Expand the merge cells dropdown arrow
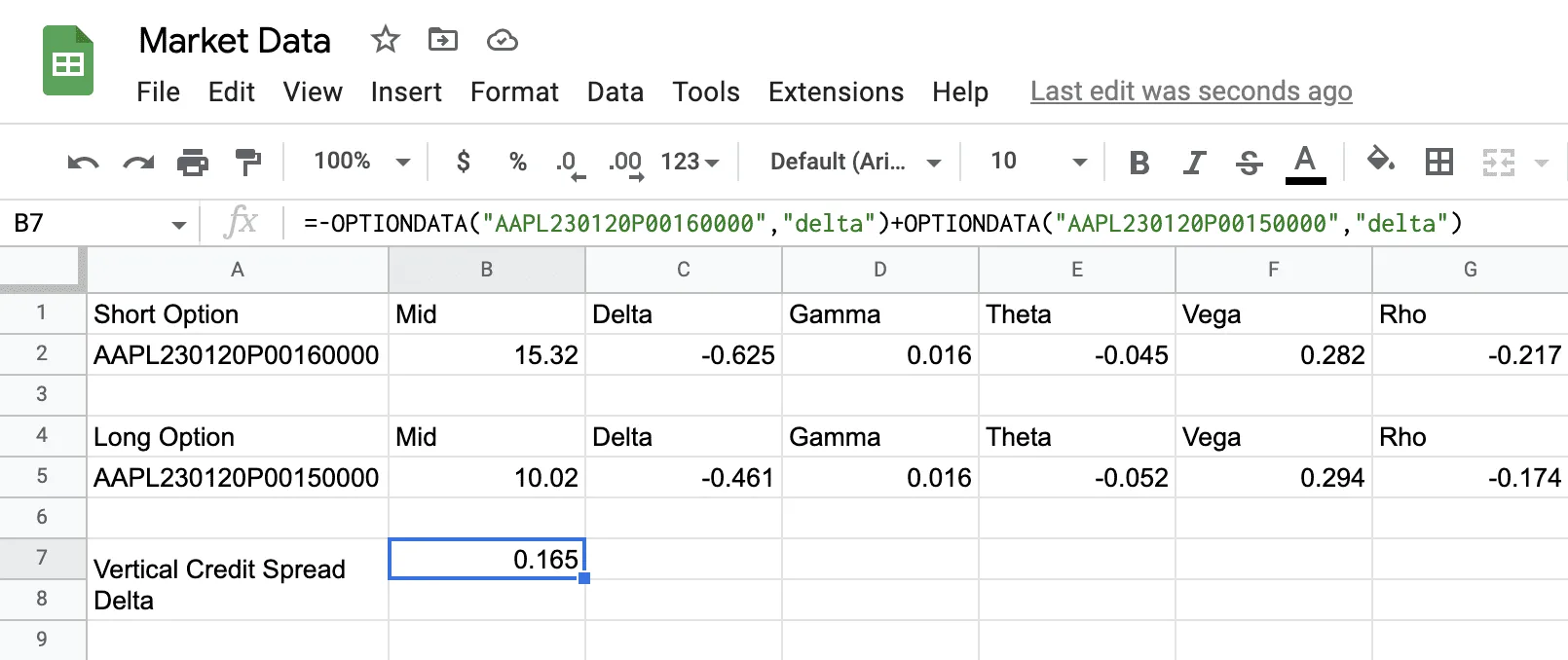This screenshot has width=1568, height=660. pyautogui.click(x=1542, y=163)
